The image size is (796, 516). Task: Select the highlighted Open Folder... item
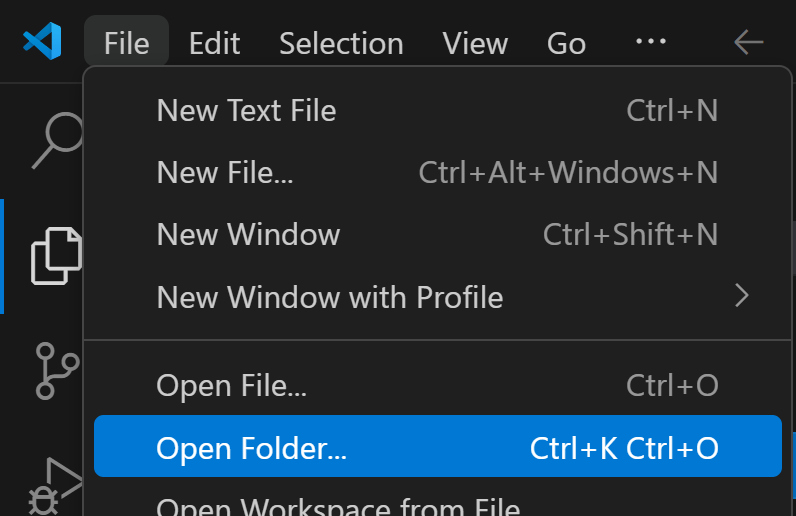tap(438, 446)
